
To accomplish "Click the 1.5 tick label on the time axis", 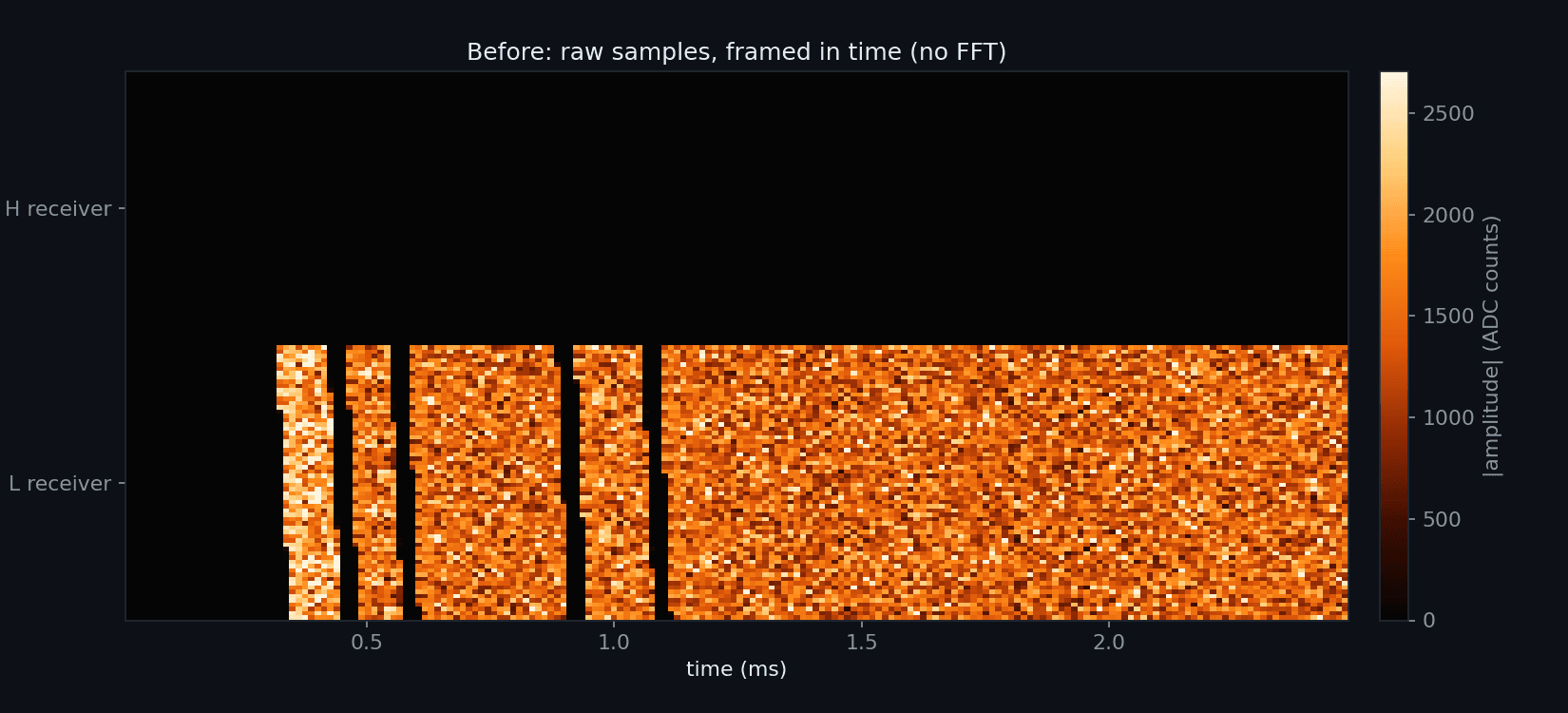I will click(x=861, y=642).
